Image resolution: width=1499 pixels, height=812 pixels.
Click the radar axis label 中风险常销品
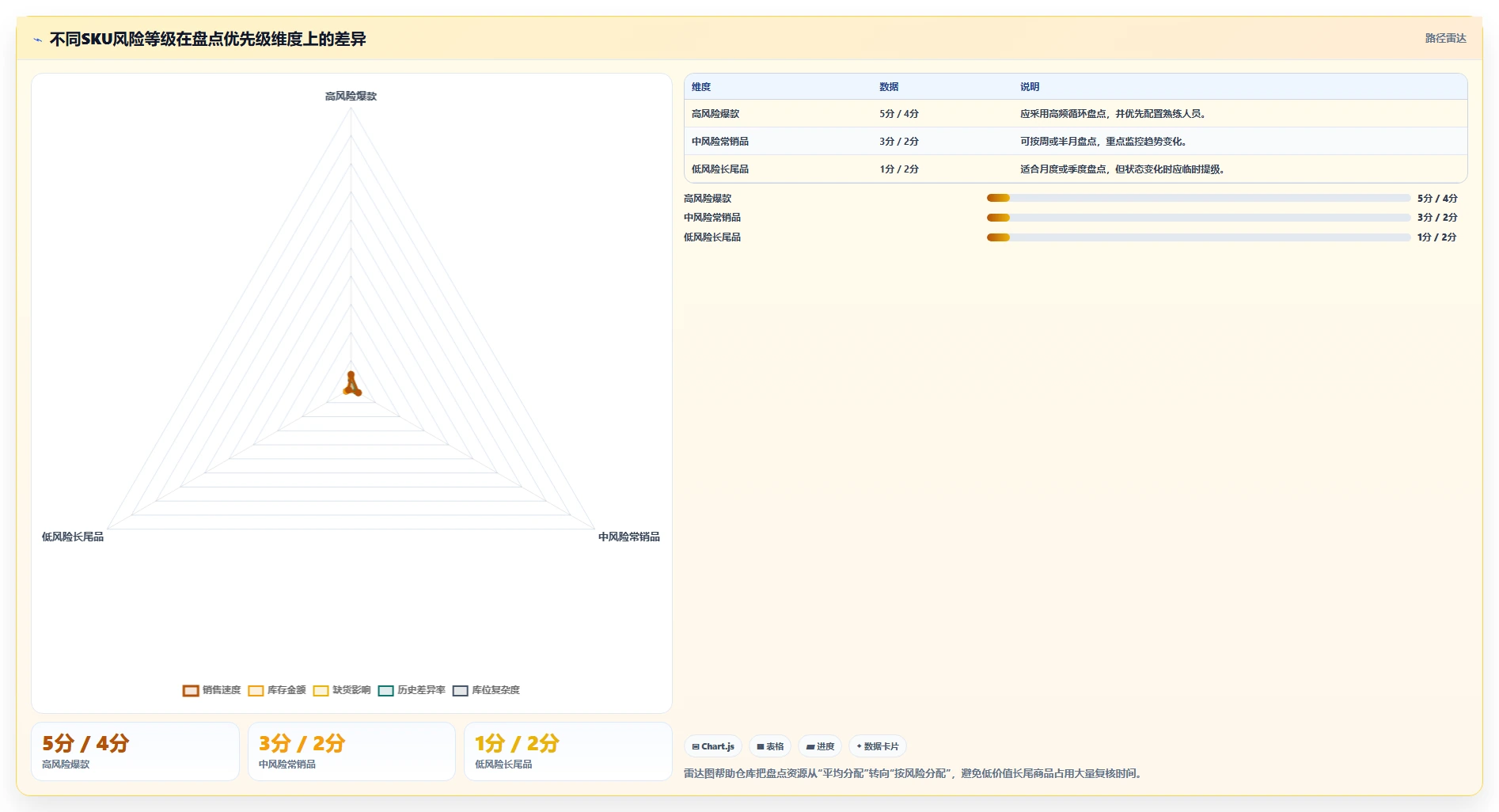coord(629,537)
